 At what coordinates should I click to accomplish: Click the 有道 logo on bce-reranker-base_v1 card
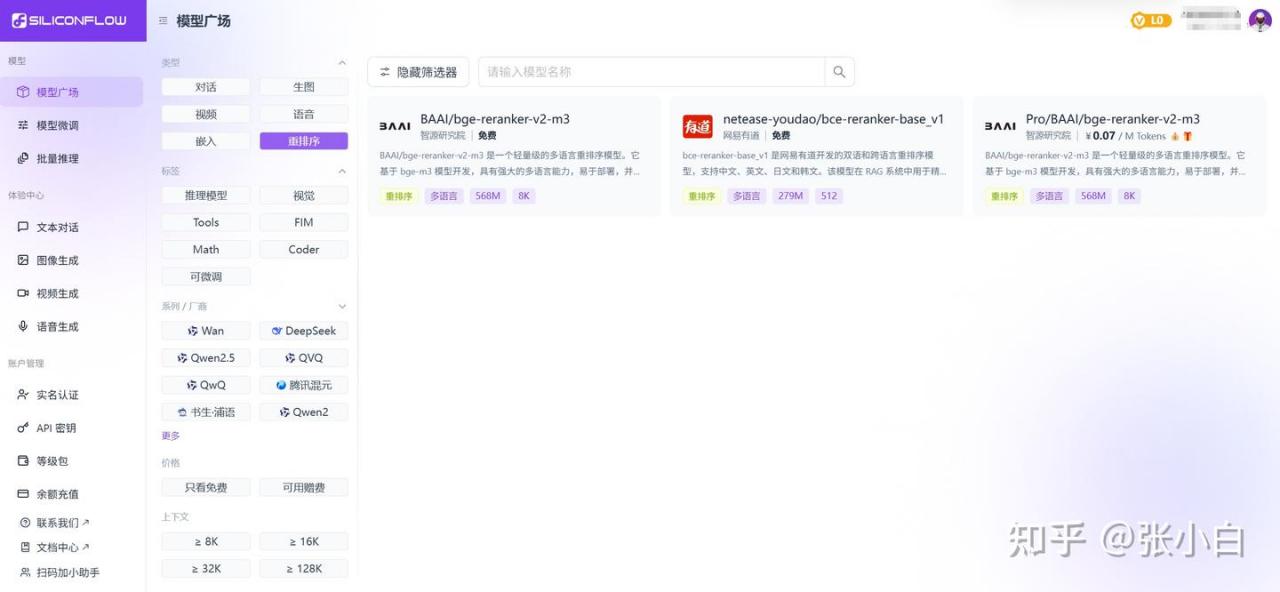point(698,126)
